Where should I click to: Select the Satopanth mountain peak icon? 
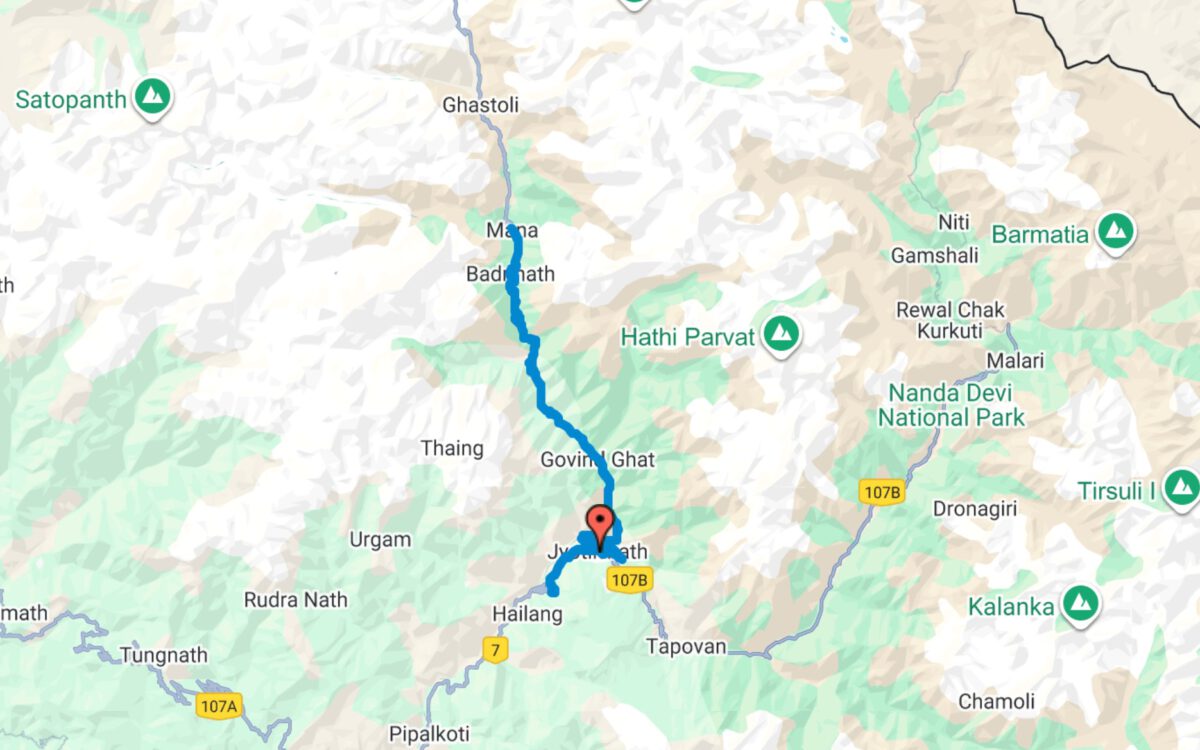152,98
